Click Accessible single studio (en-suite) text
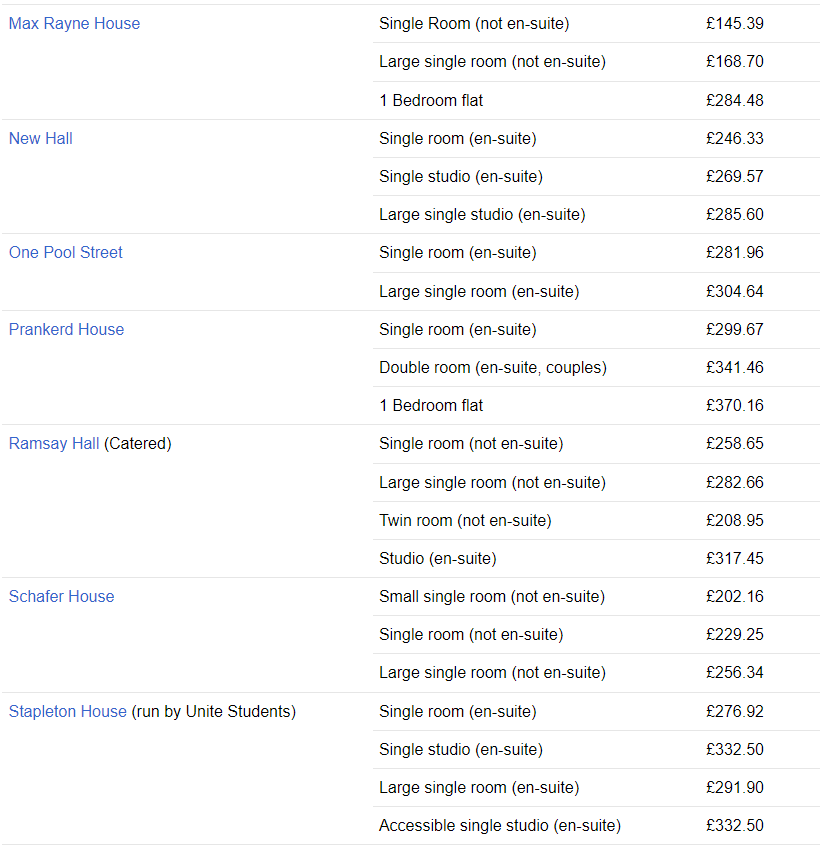This screenshot has height=847, width=826. coord(500,826)
